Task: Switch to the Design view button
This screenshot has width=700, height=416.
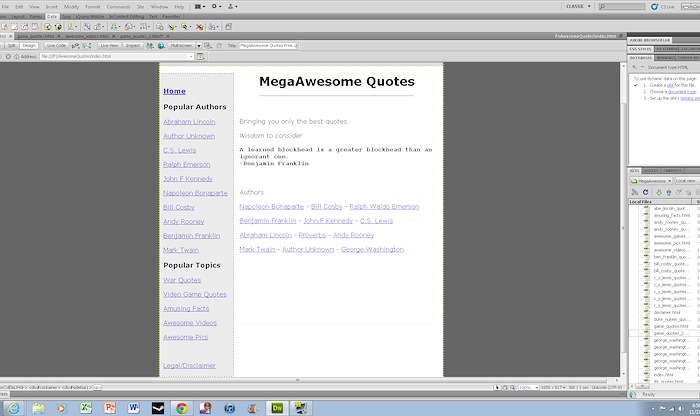Action: point(29,46)
